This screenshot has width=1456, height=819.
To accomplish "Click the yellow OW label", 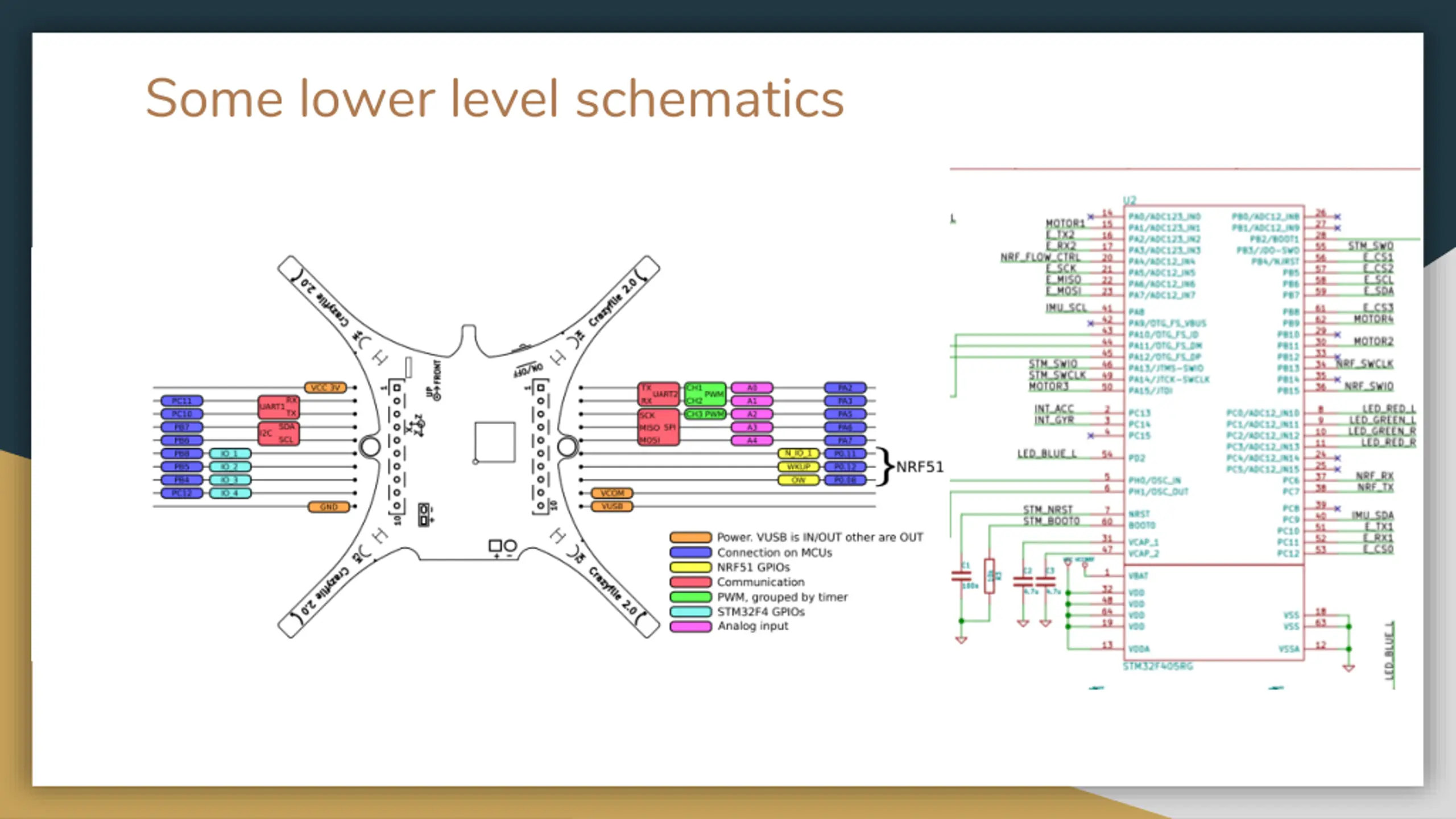I will pos(799,480).
